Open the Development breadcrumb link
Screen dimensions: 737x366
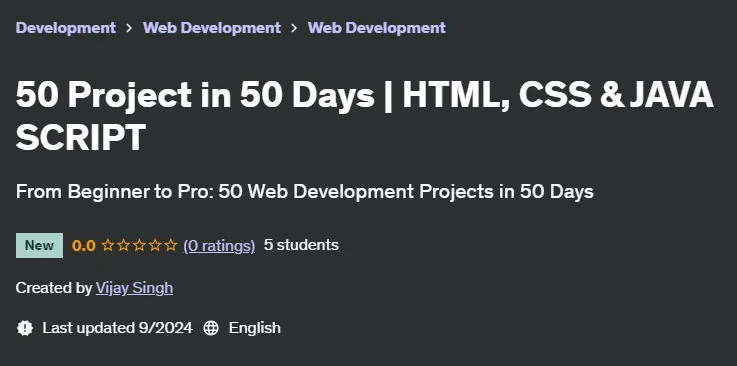click(x=66, y=28)
